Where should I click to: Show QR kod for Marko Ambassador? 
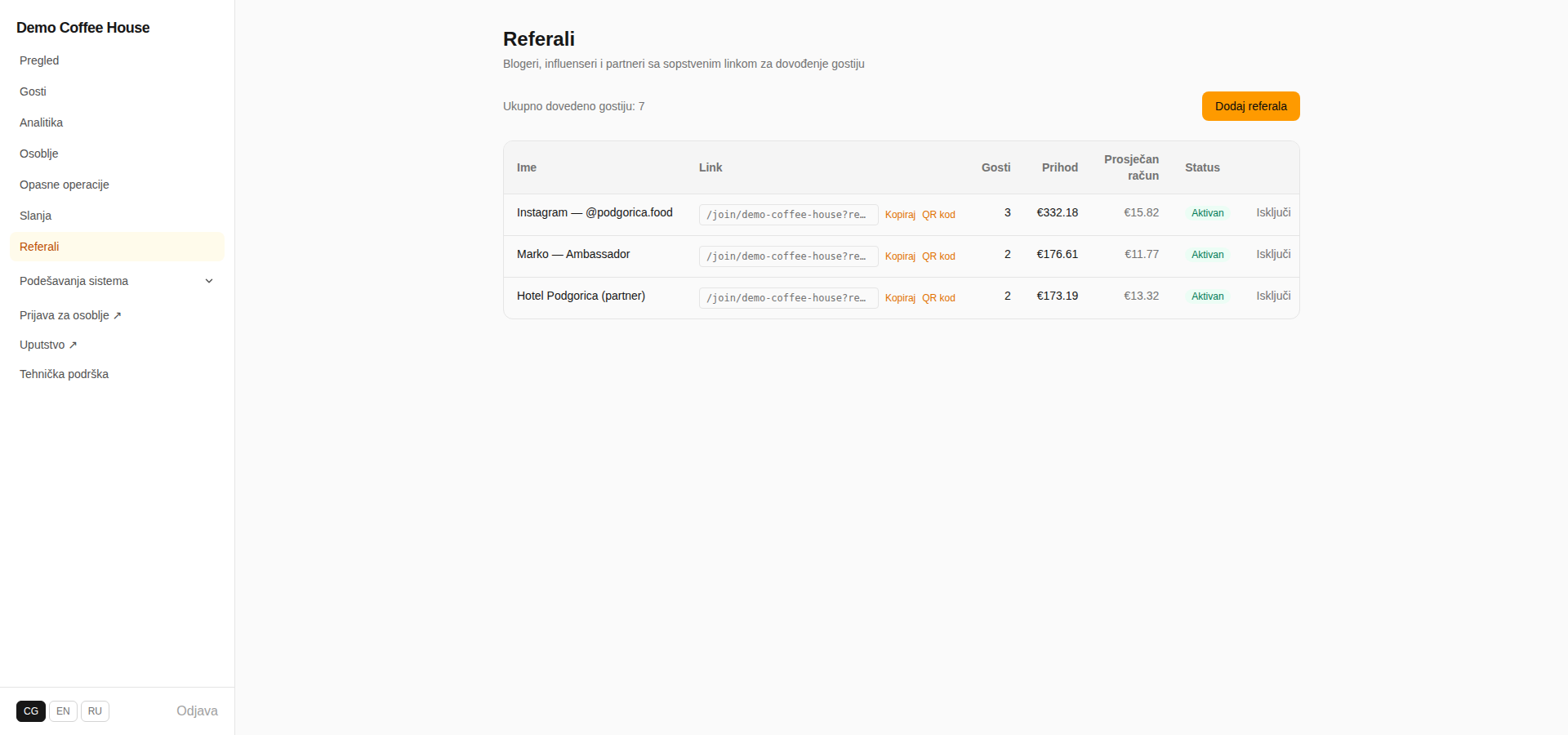[x=938, y=256]
